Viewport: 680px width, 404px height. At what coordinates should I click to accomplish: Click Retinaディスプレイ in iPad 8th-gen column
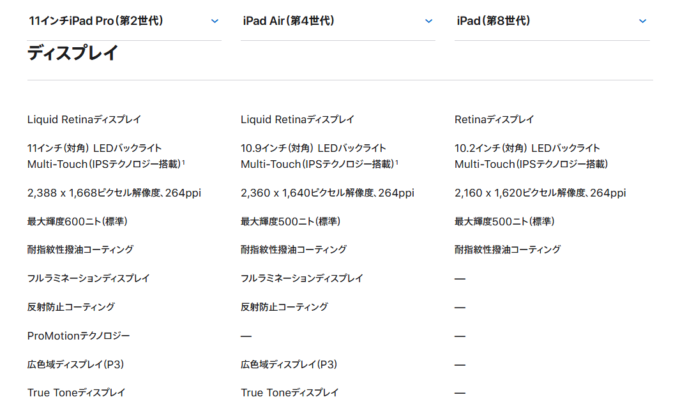click(x=494, y=119)
